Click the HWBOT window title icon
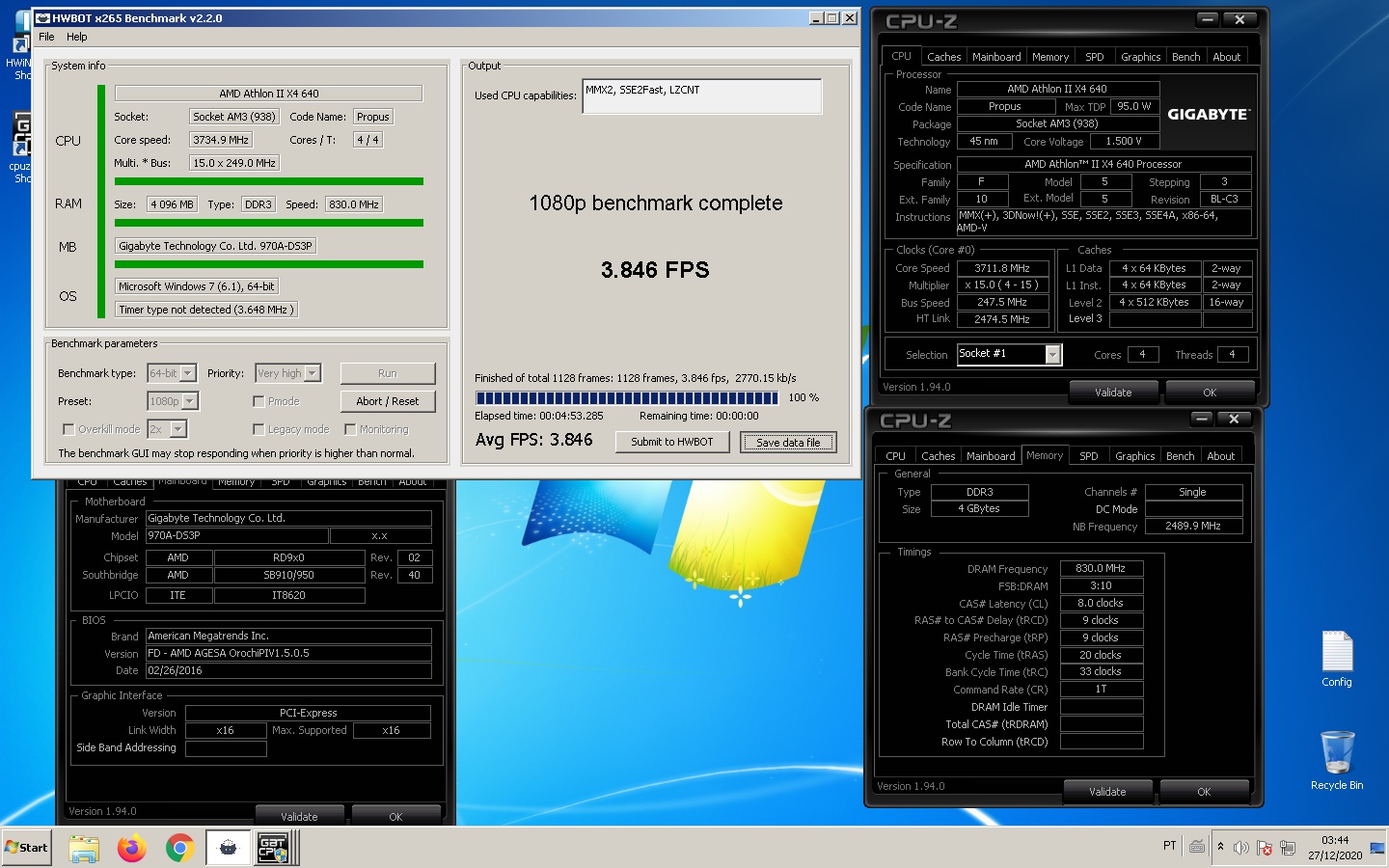The height and width of the screenshot is (868, 1389). point(42,18)
